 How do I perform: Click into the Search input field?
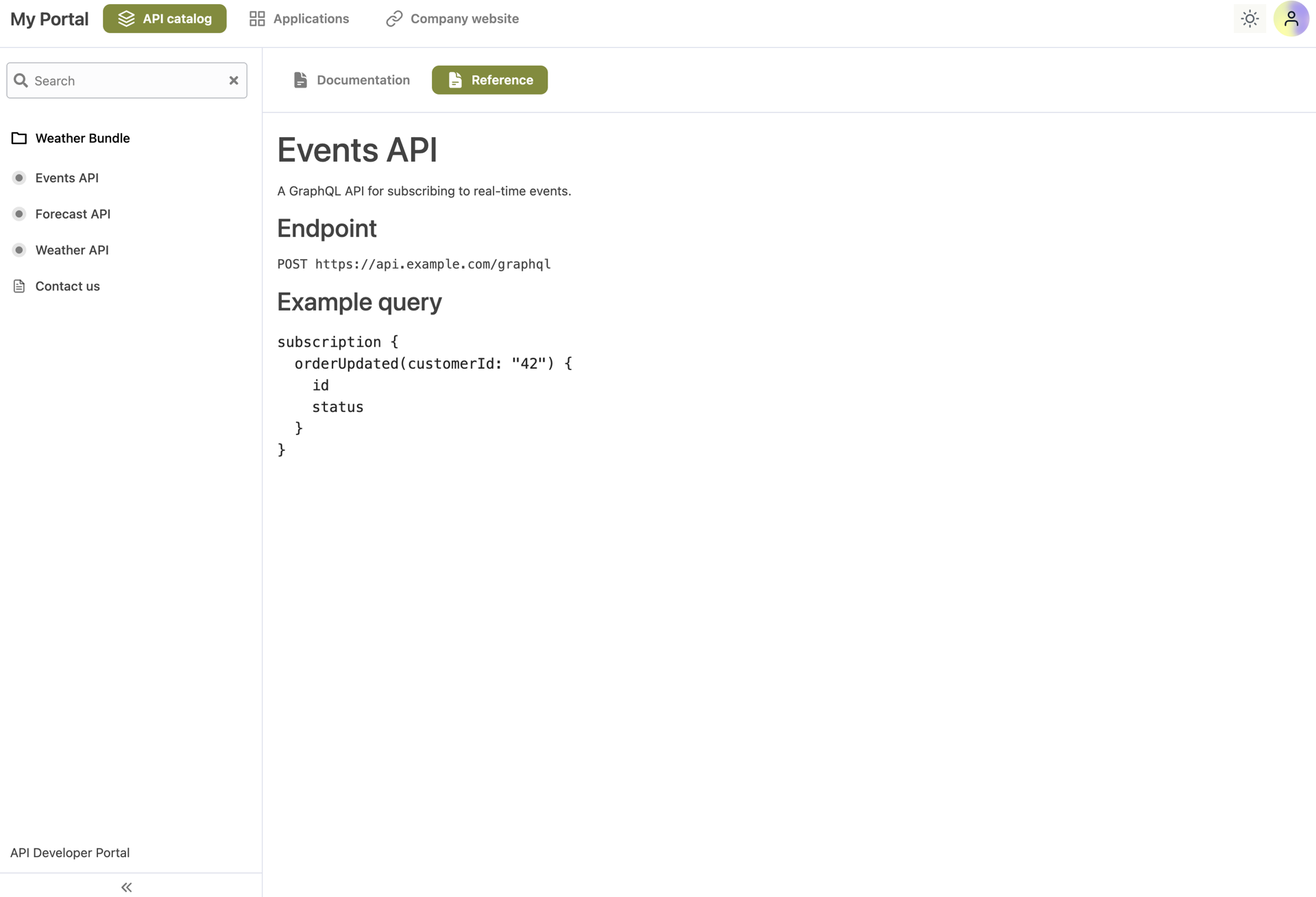(127, 80)
